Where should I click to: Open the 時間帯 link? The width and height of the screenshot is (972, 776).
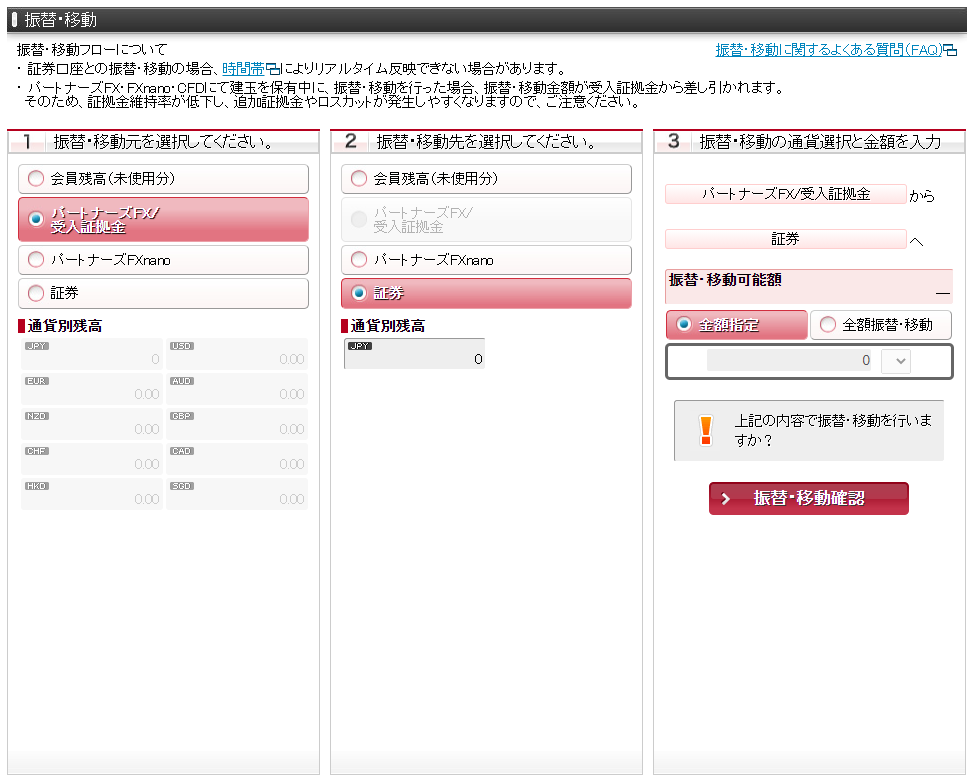243,69
